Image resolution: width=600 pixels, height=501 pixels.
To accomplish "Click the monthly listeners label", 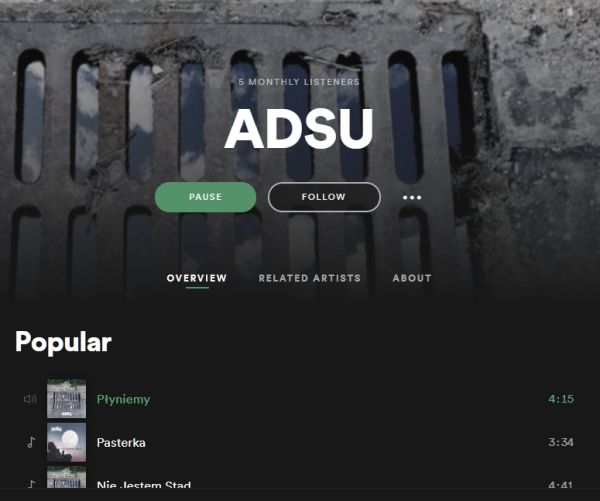I will click(299, 82).
